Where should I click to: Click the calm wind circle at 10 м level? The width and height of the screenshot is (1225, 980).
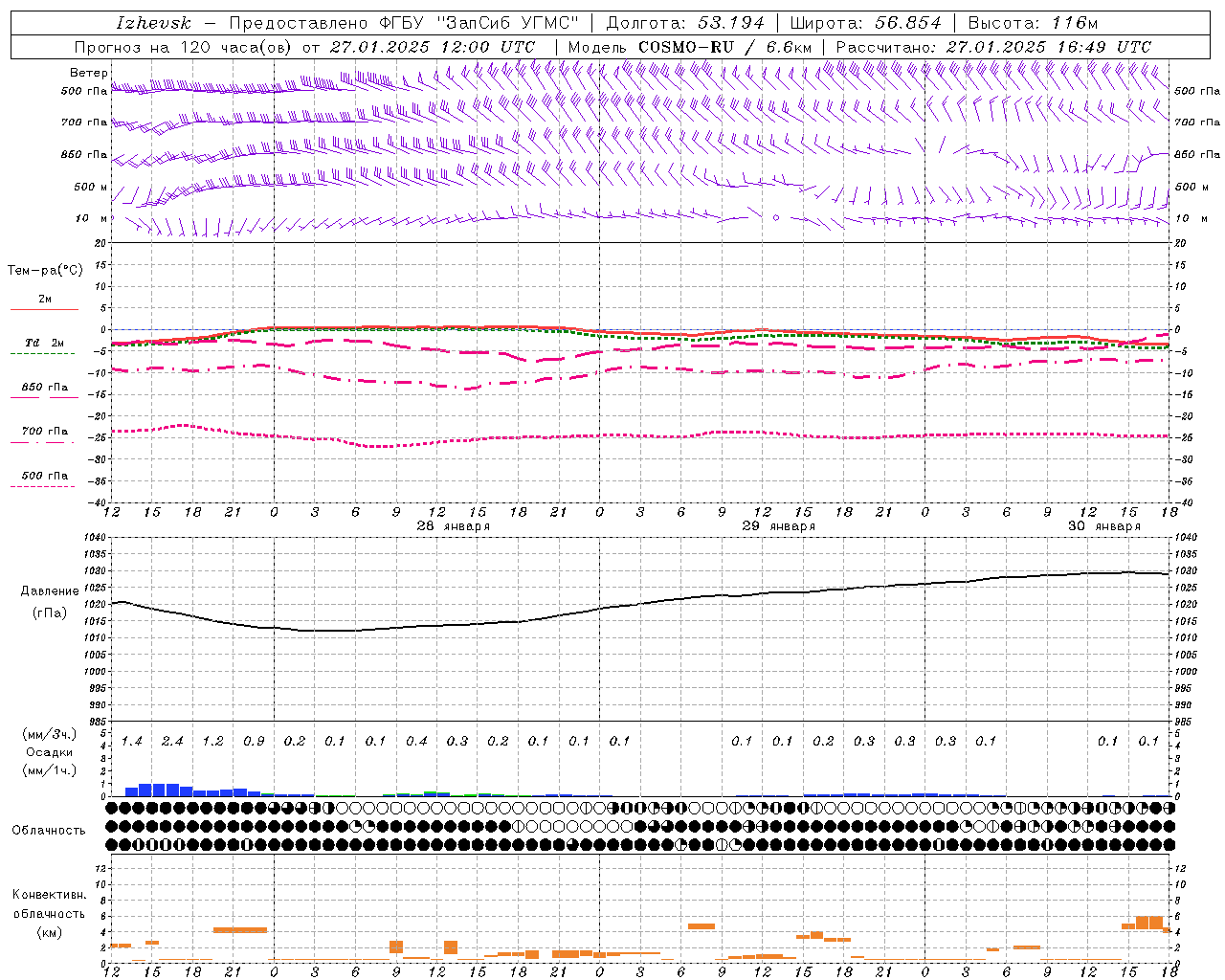776,218
